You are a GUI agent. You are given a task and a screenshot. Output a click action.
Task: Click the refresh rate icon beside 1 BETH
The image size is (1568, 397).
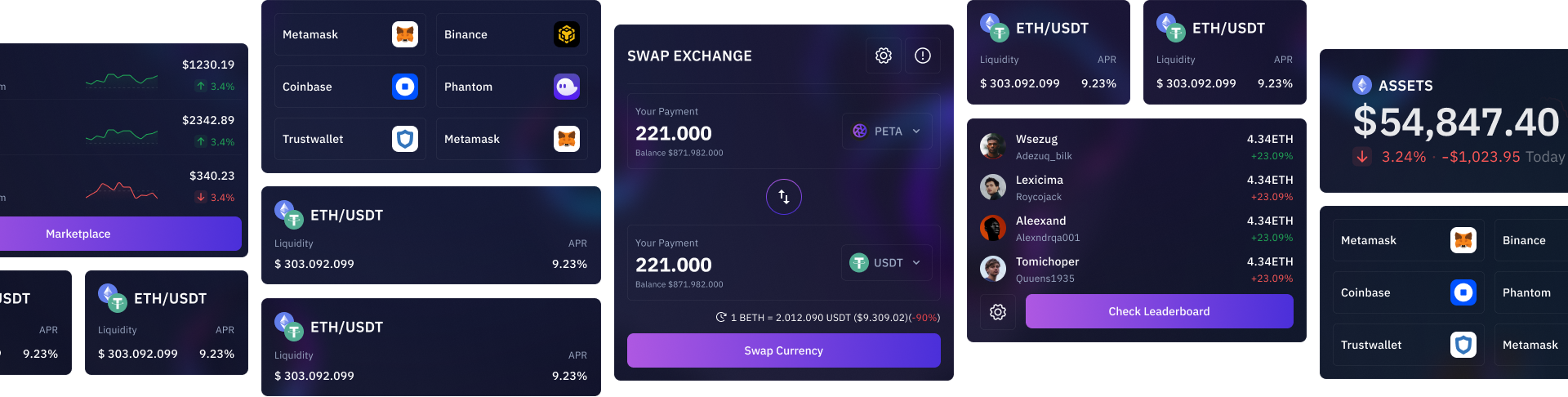tap(721, 317)
